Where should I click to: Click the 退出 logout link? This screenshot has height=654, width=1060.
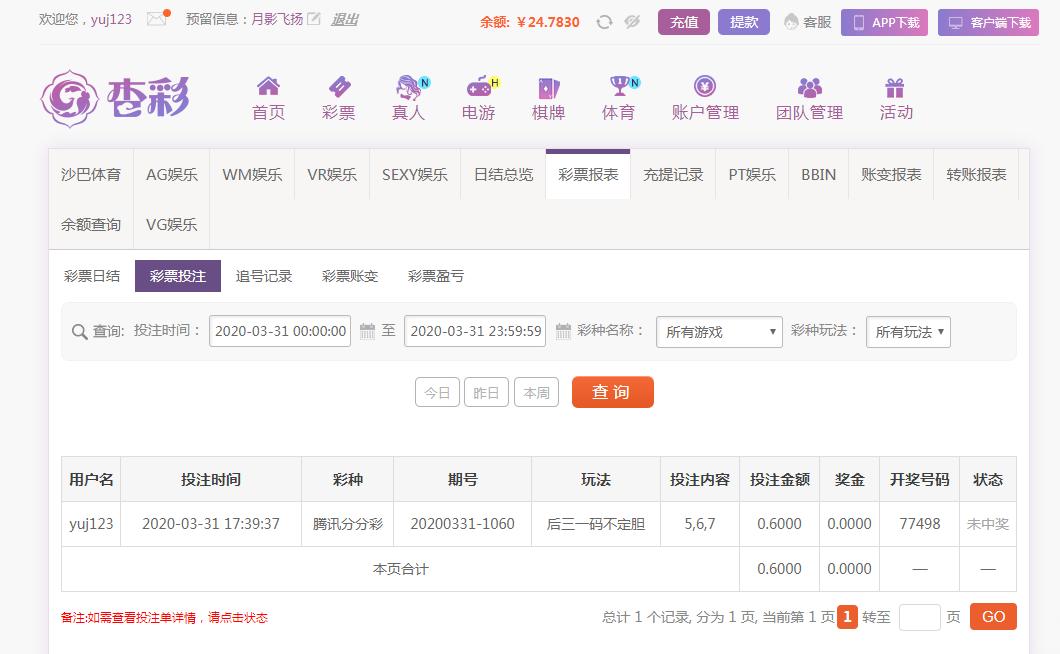345,20
